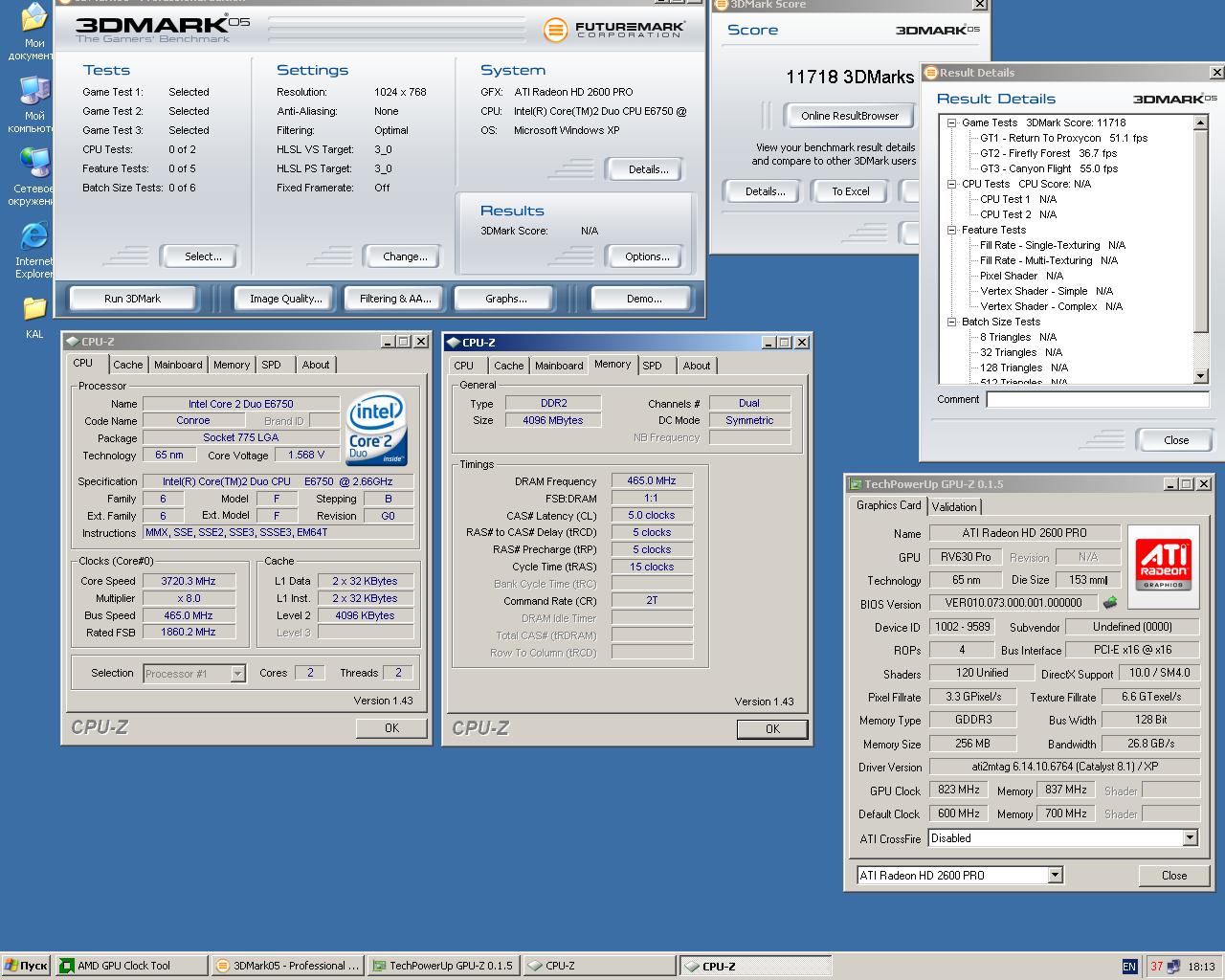1225x980 pixels.
Task: Open About tab in right CPU-Z
Action: (x=697, y=366)
